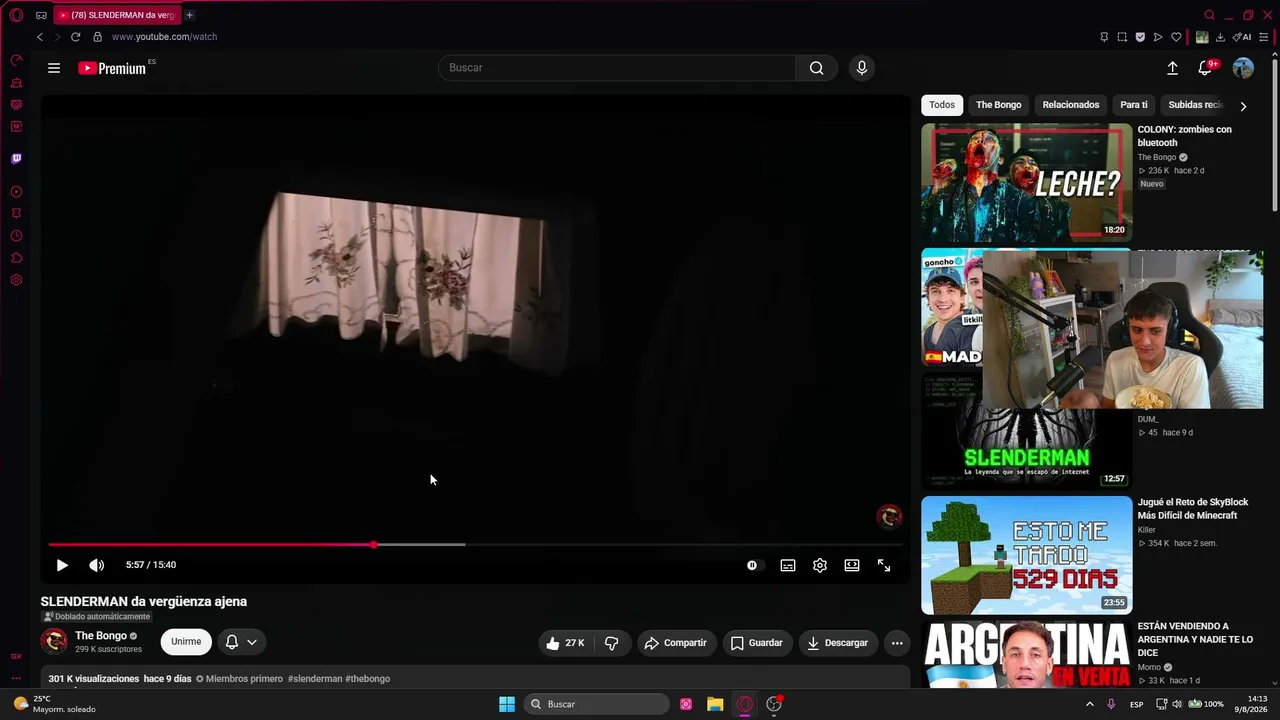Select the Relacionados filter chip

[x=1071, y=105]
